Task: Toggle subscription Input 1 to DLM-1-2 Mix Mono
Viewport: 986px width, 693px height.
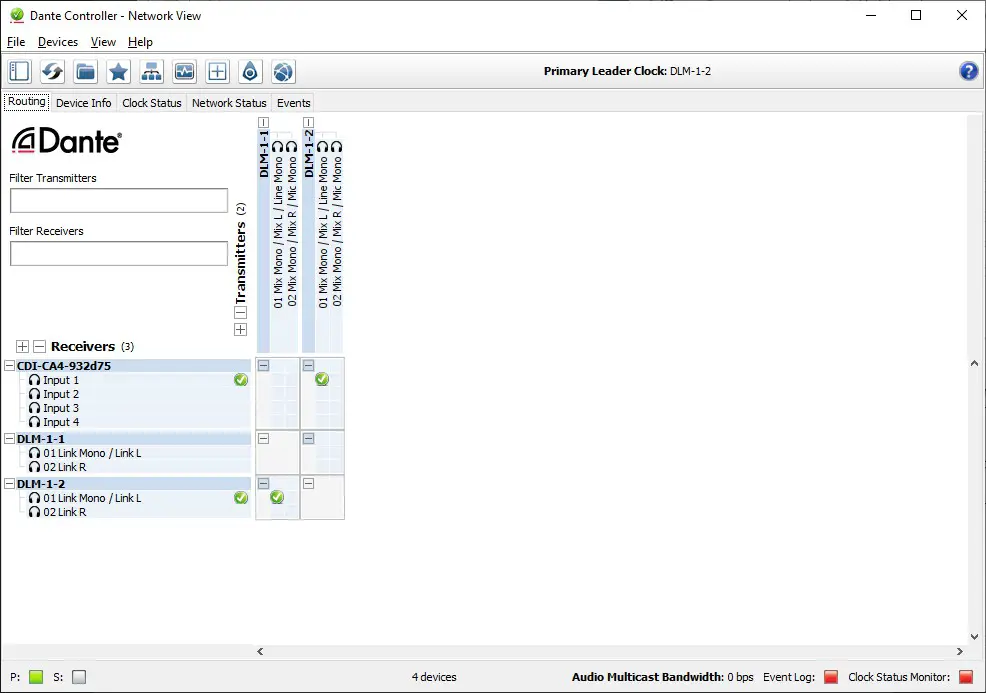Action: [x=322, y=379]
